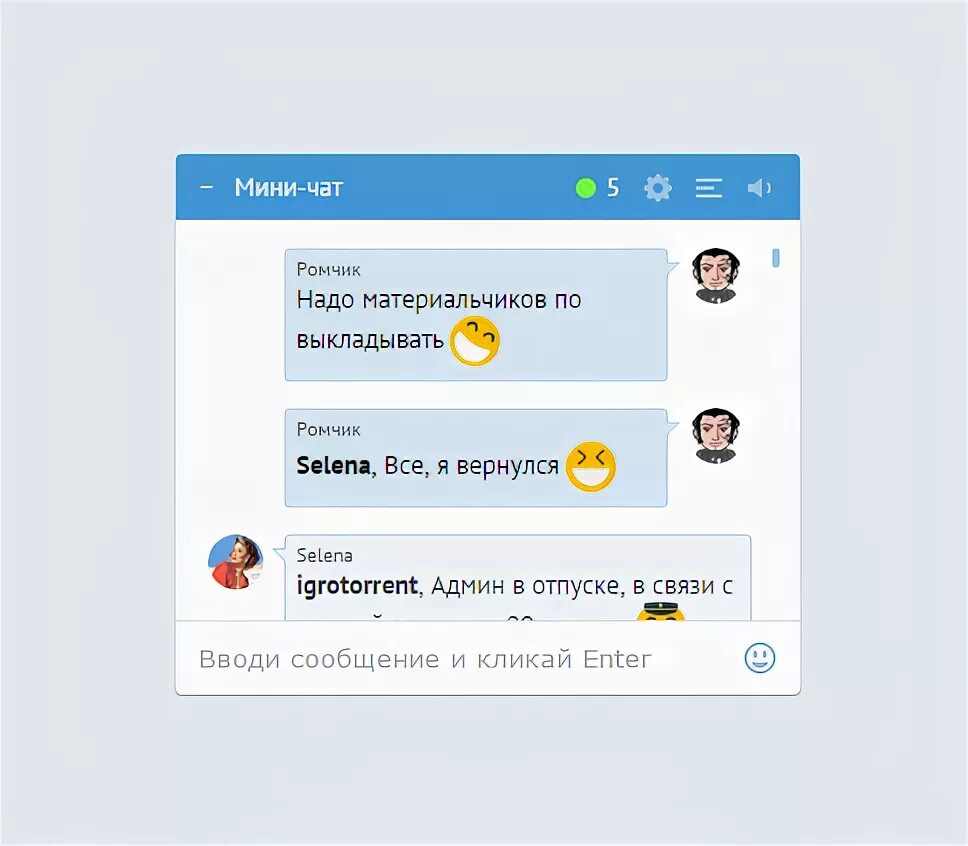968x846 pixels.
Task: Click the laughing emoji after вернулся
Action: tap(591, 466)
